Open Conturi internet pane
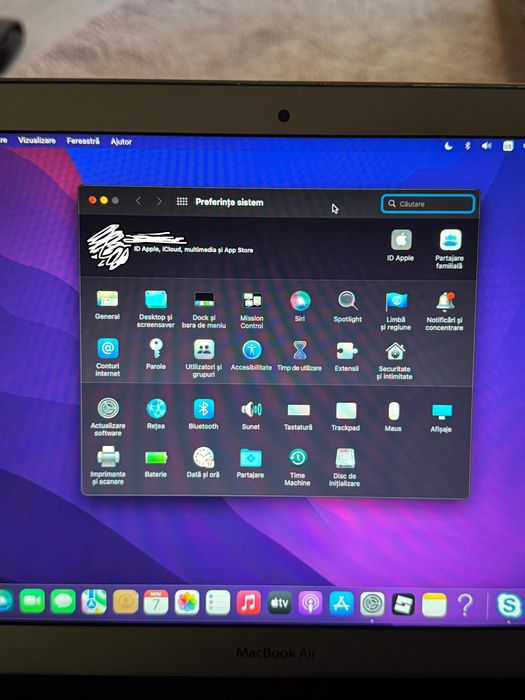This screenshot has height=700, width=525. click(108, 356)
